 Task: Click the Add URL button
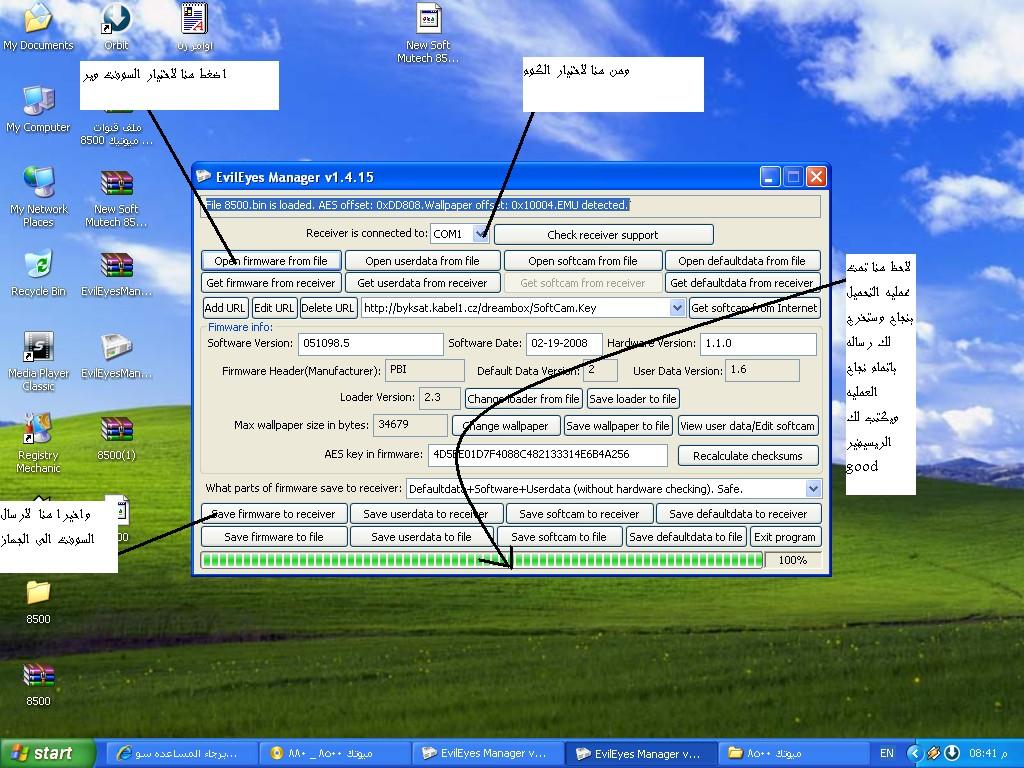coord(225,308)
